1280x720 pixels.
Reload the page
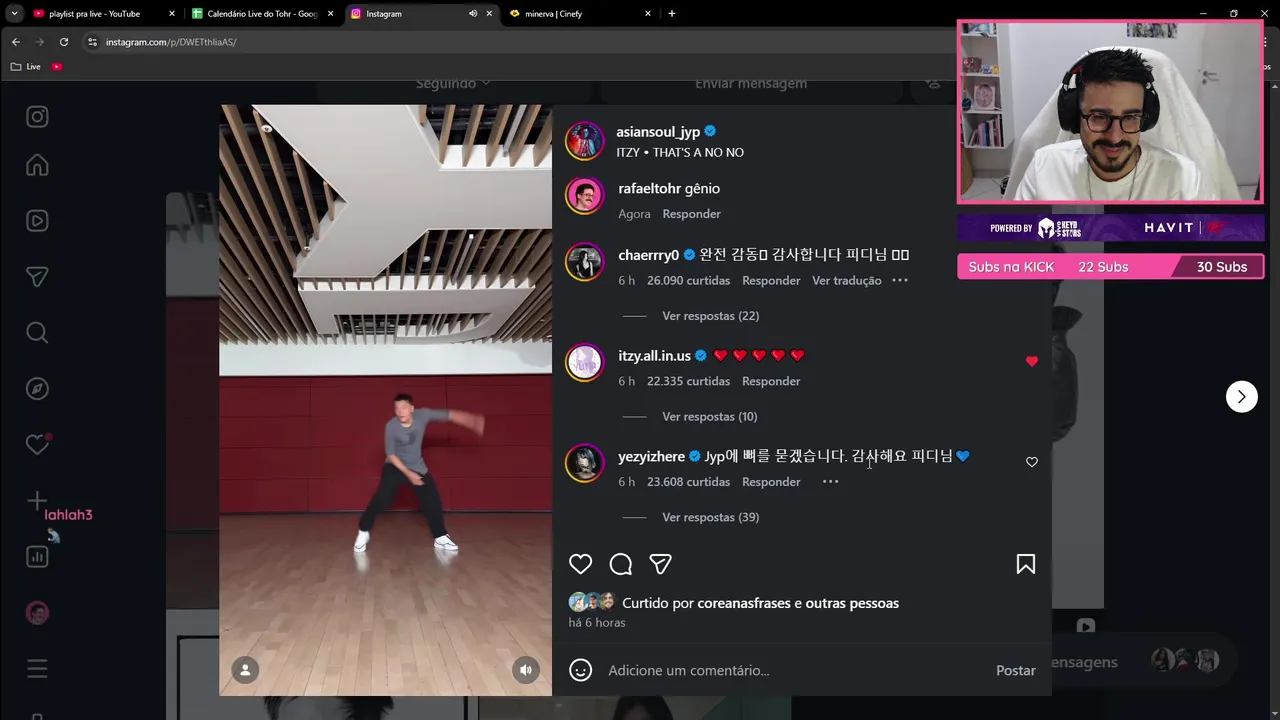(x=64, y=42)
